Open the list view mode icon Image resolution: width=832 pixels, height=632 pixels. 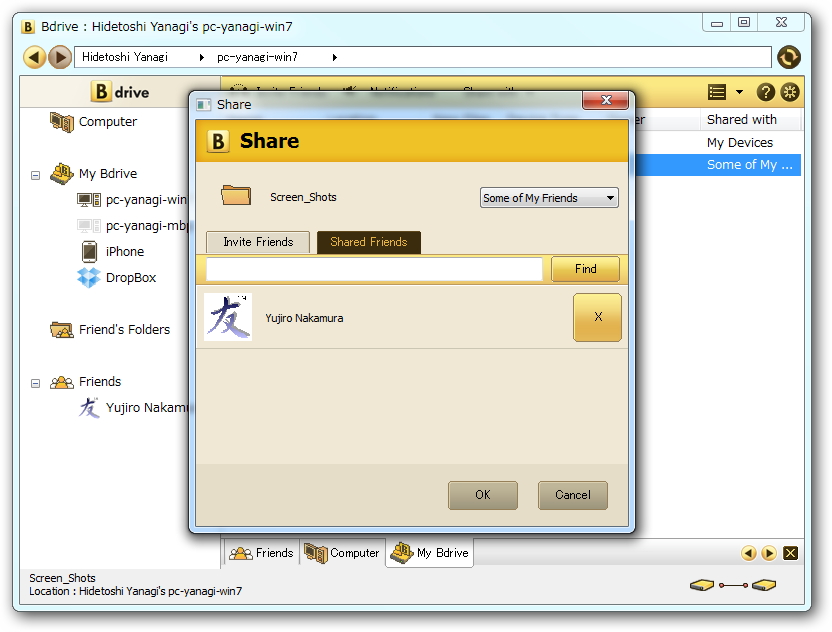[716, 92]
